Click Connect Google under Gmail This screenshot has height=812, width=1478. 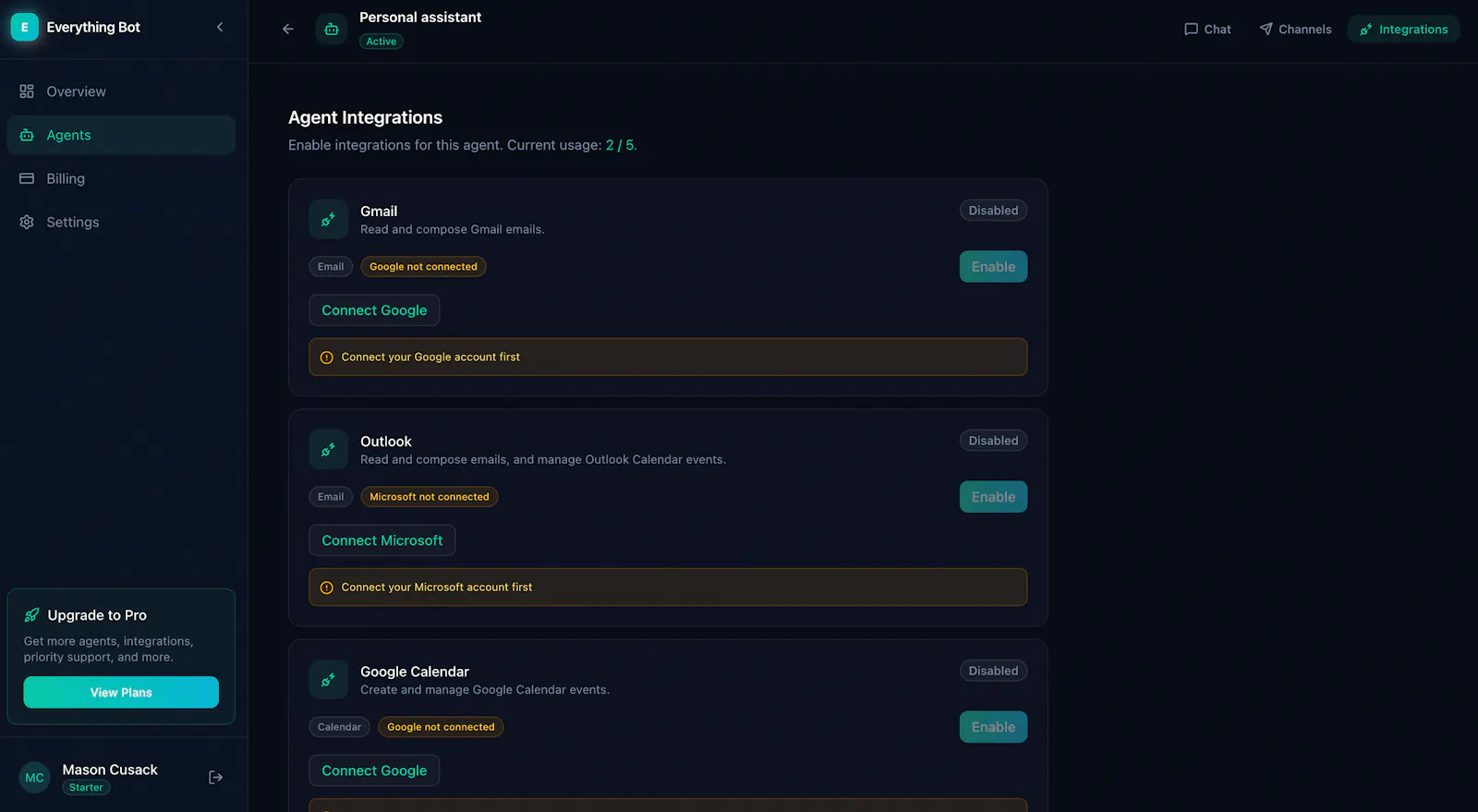tap(374, 310)
